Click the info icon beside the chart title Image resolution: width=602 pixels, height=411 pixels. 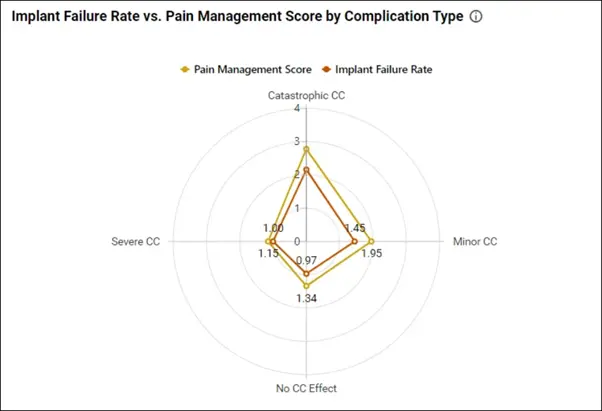point(475,18)
